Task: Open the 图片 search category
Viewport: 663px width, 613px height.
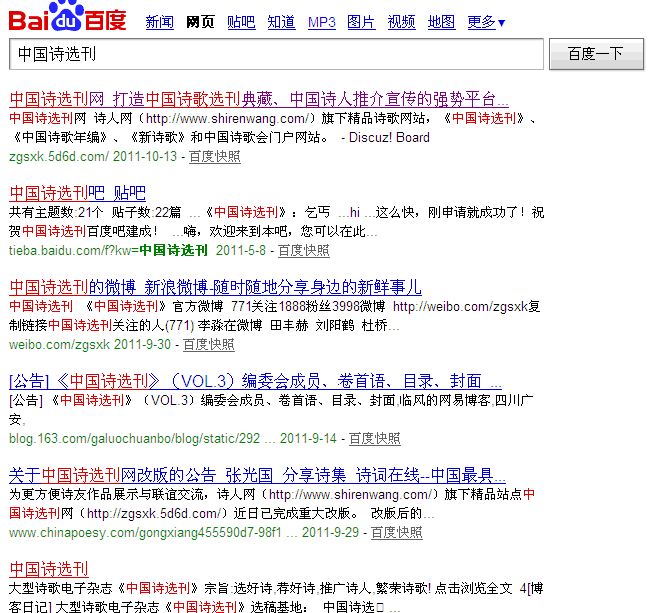Action: [x=361, y=22]
